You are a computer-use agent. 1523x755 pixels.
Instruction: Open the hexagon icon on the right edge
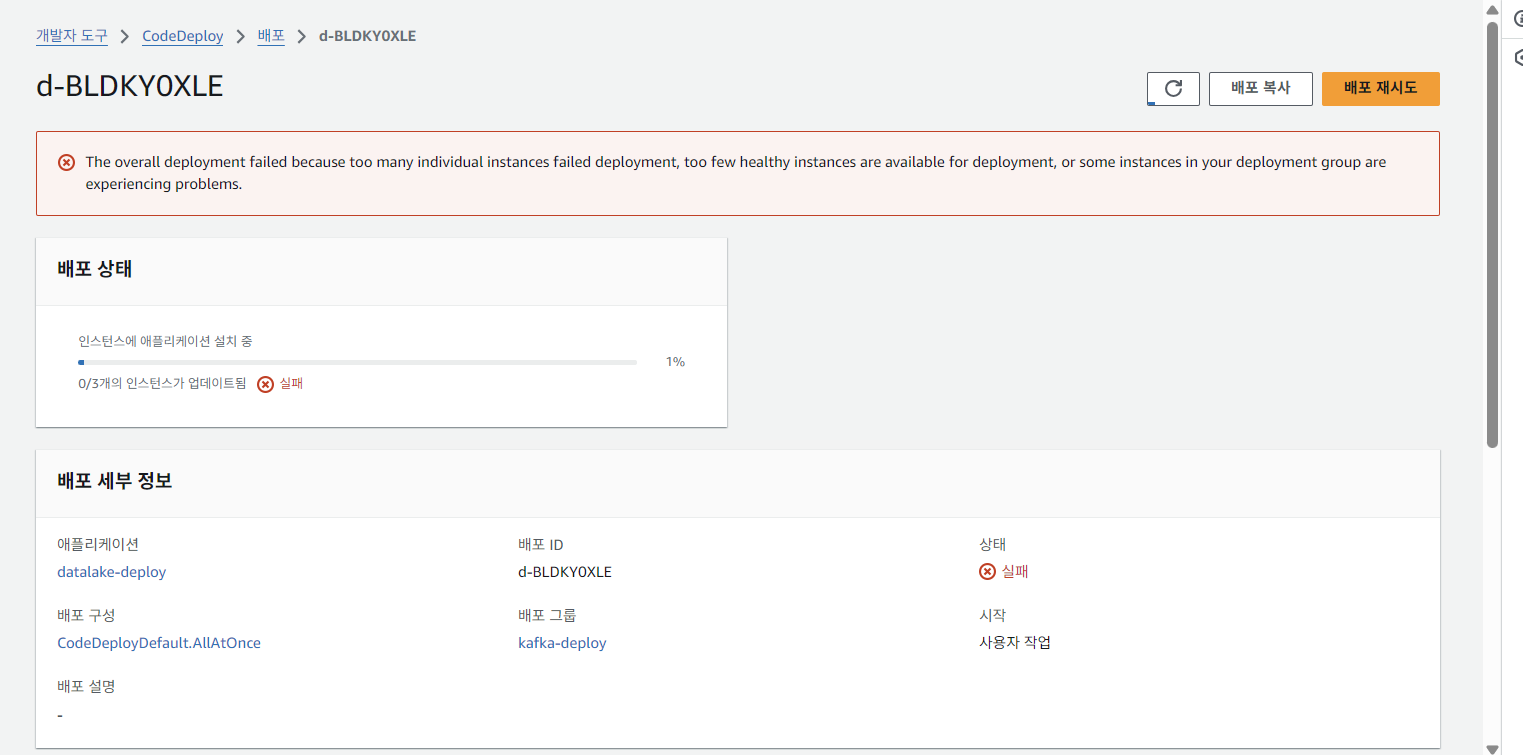1518,58
